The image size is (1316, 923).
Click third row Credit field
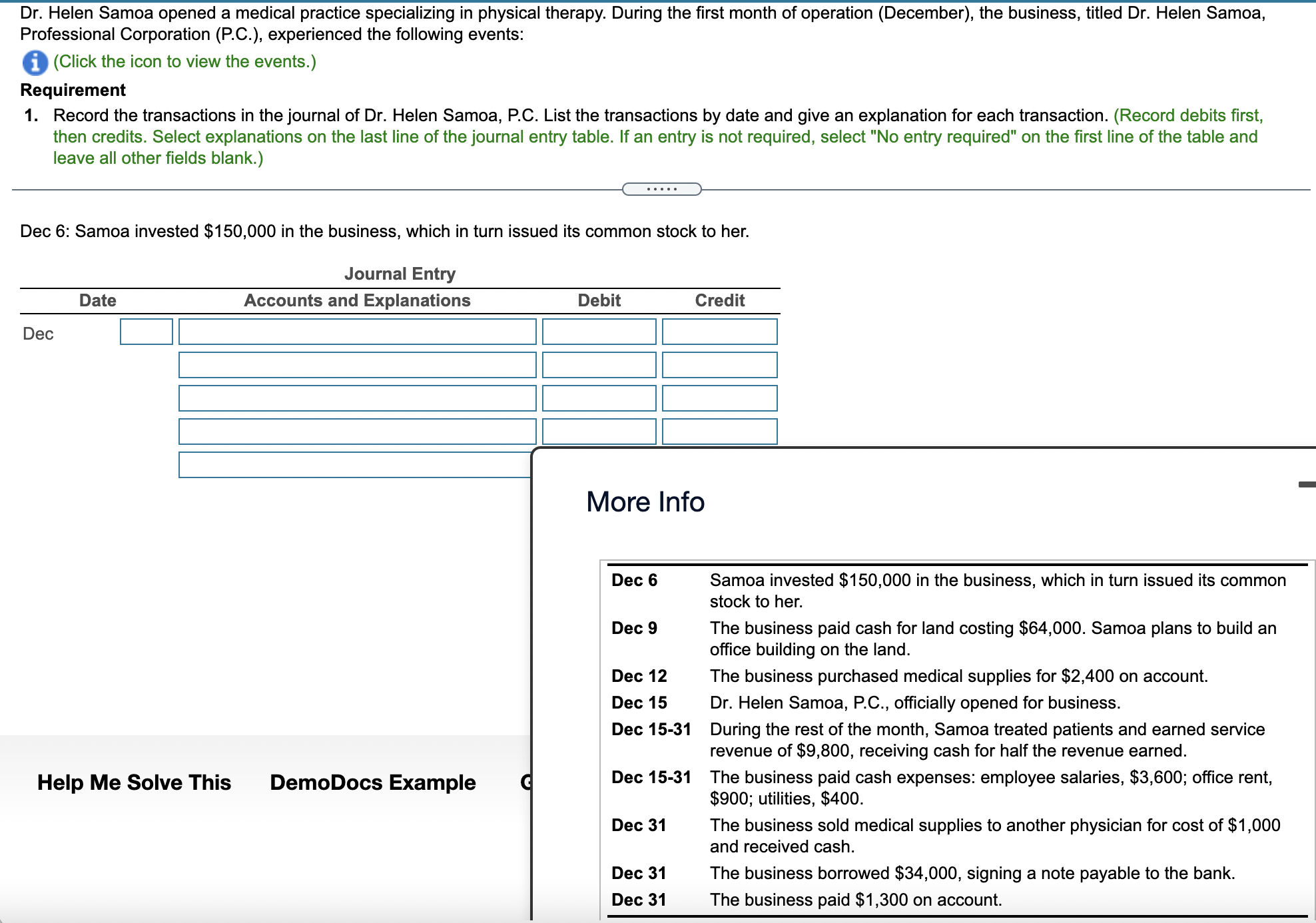click(x=719, y=398)
